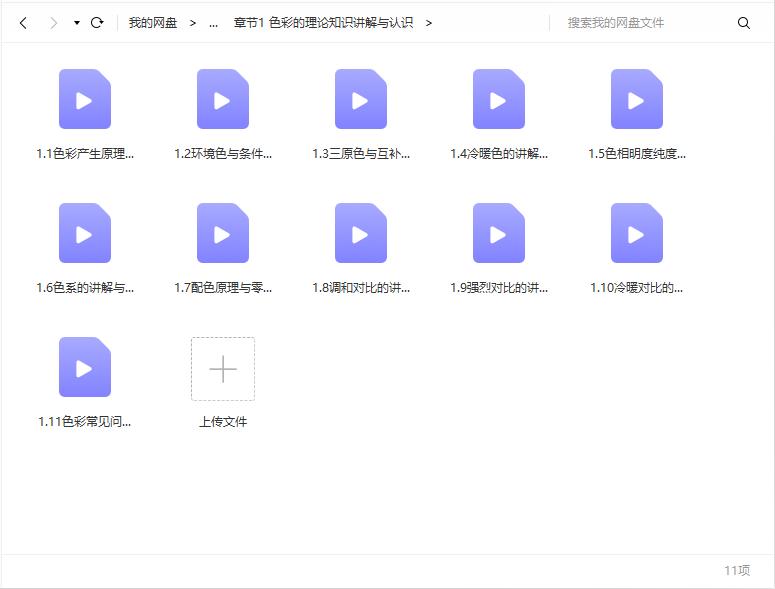Go back with the left arrow
The image size is (775, 589).
click(x=23, y=23)
